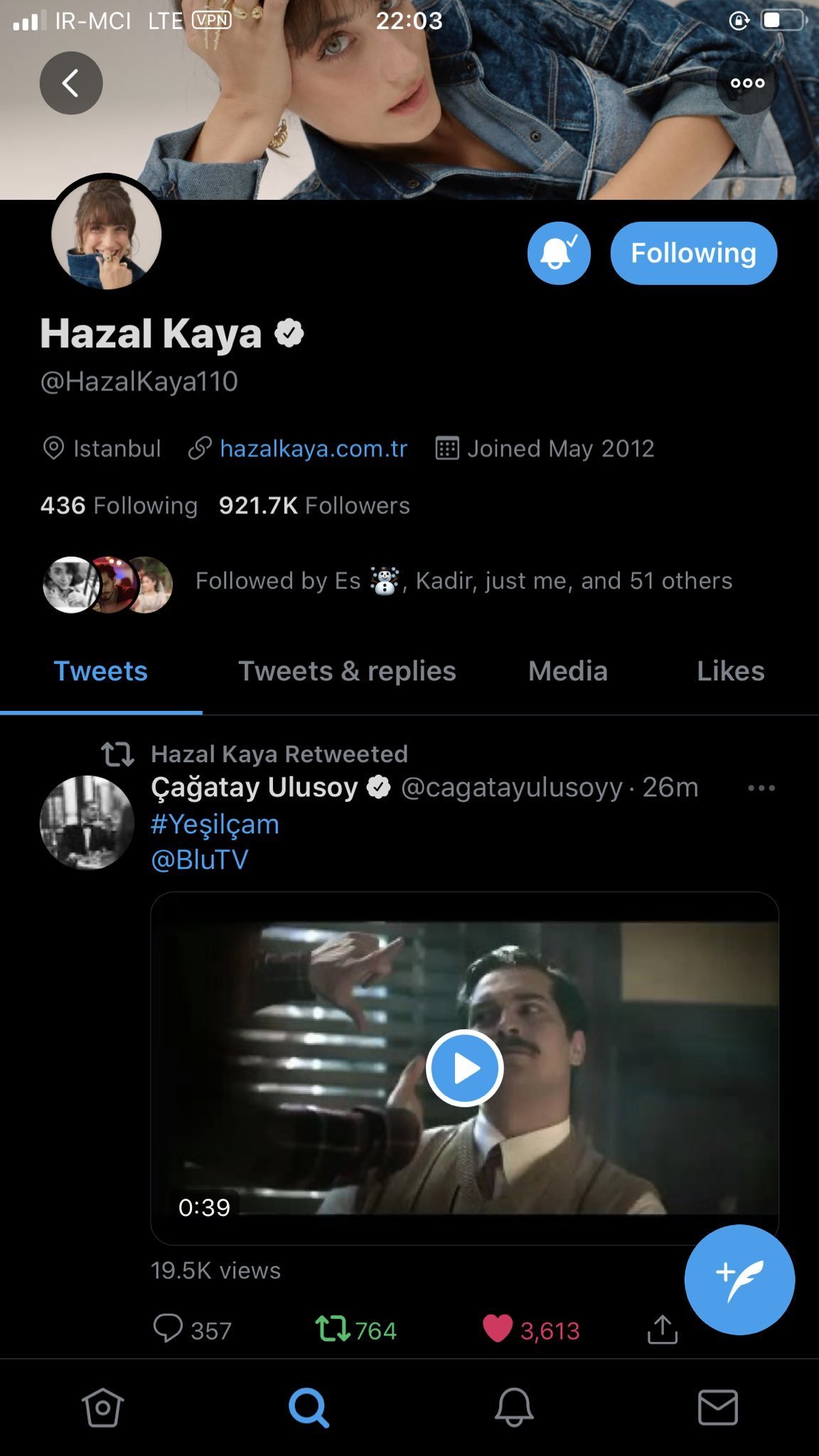Screen dimensions: 819x1456
Task: Expand the tweet options three-dot menu
Action: [x=761, y=788]
